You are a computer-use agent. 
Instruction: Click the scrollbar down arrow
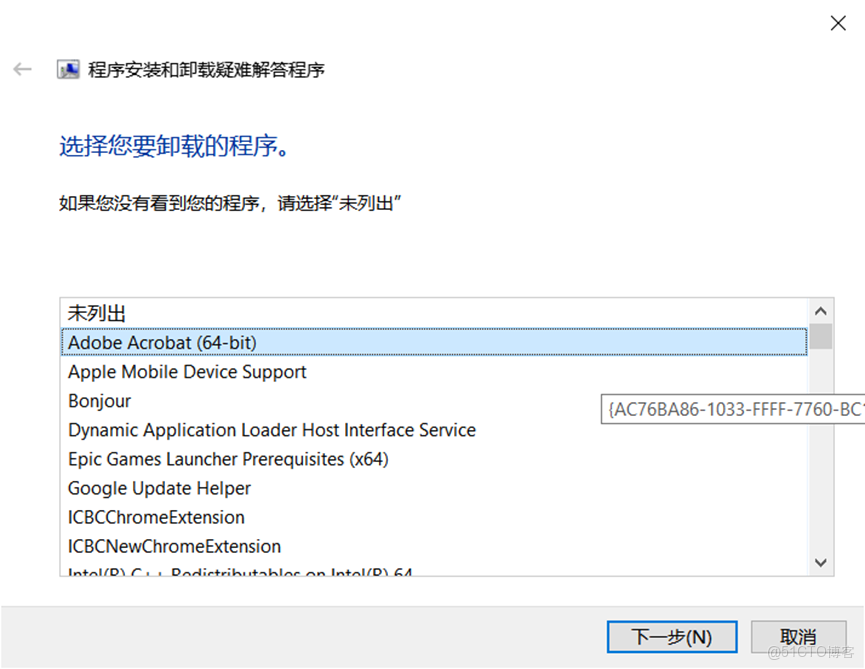pyautogui.click(x=821, y=563)
